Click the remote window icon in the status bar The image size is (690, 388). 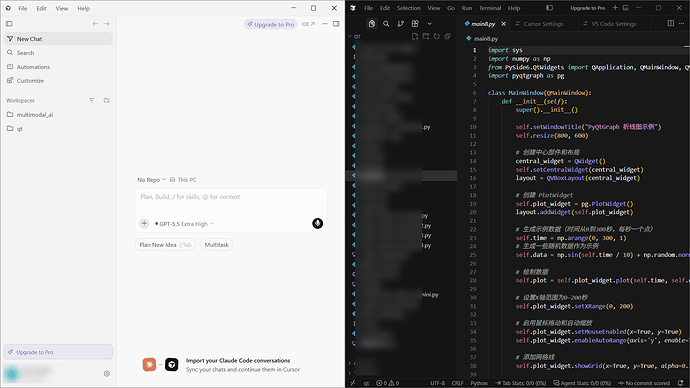click(x=352, y=383)
